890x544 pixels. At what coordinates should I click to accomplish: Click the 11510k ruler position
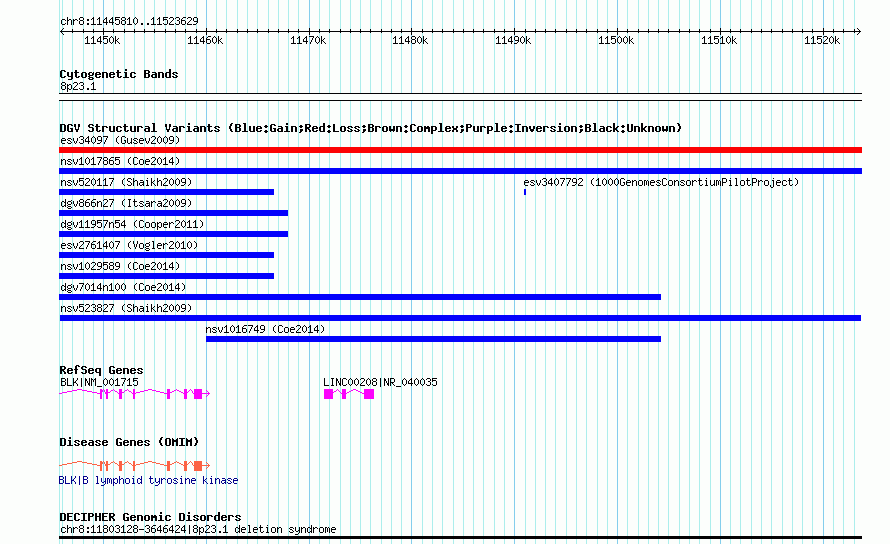(719, 40)
